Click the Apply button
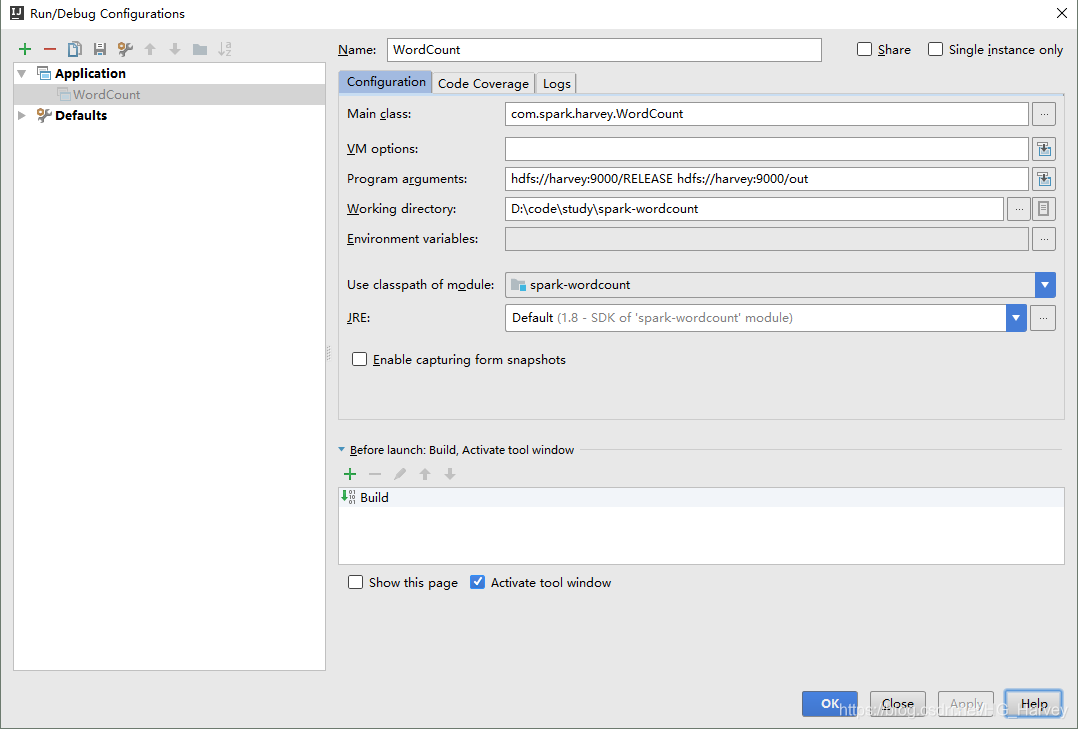This screenshot has height=729, width=1078. [x=966, y=704]
